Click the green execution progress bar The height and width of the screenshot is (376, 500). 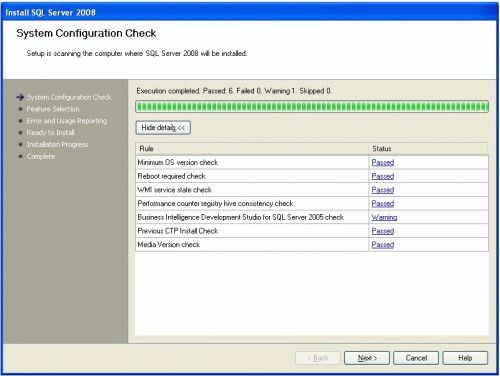pos(312,107)
